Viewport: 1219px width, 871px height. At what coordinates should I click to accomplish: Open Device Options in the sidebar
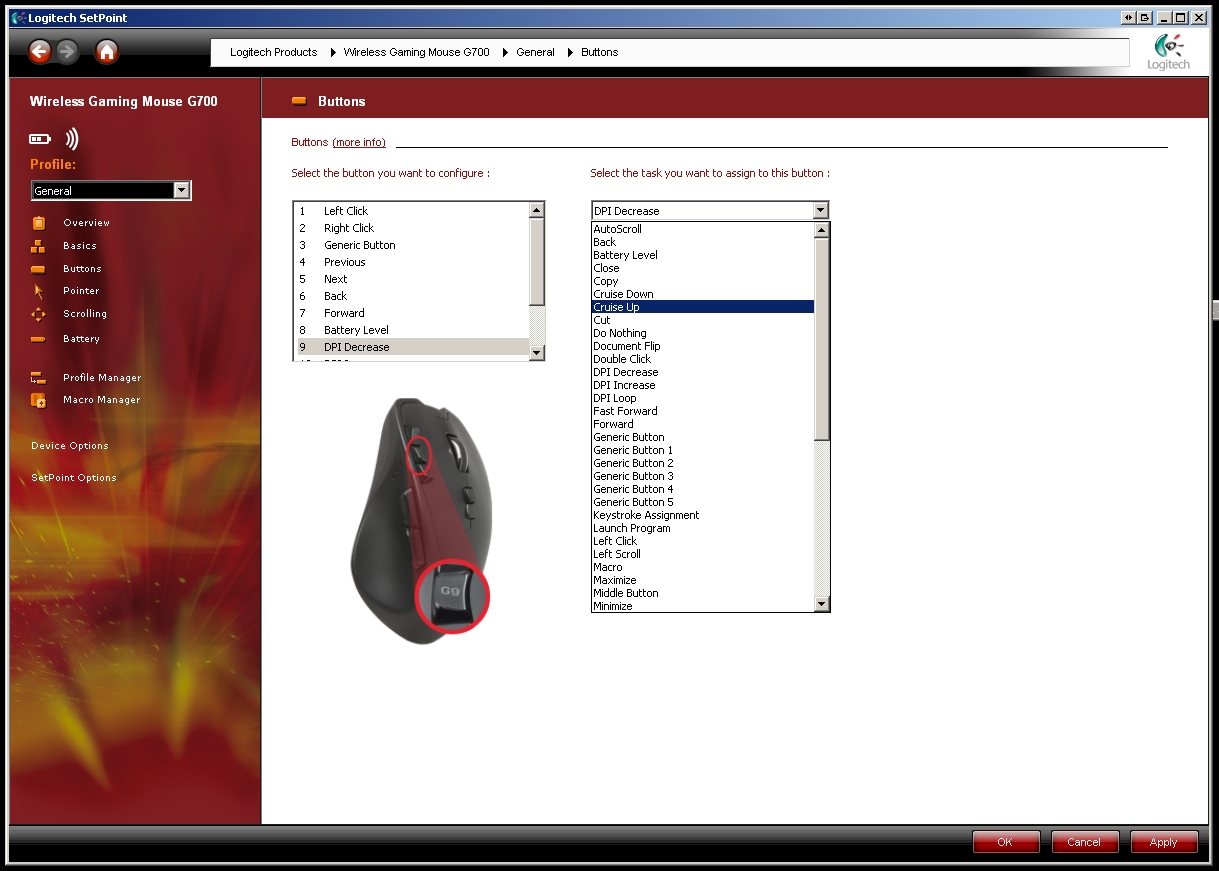[x=70, y=446]
